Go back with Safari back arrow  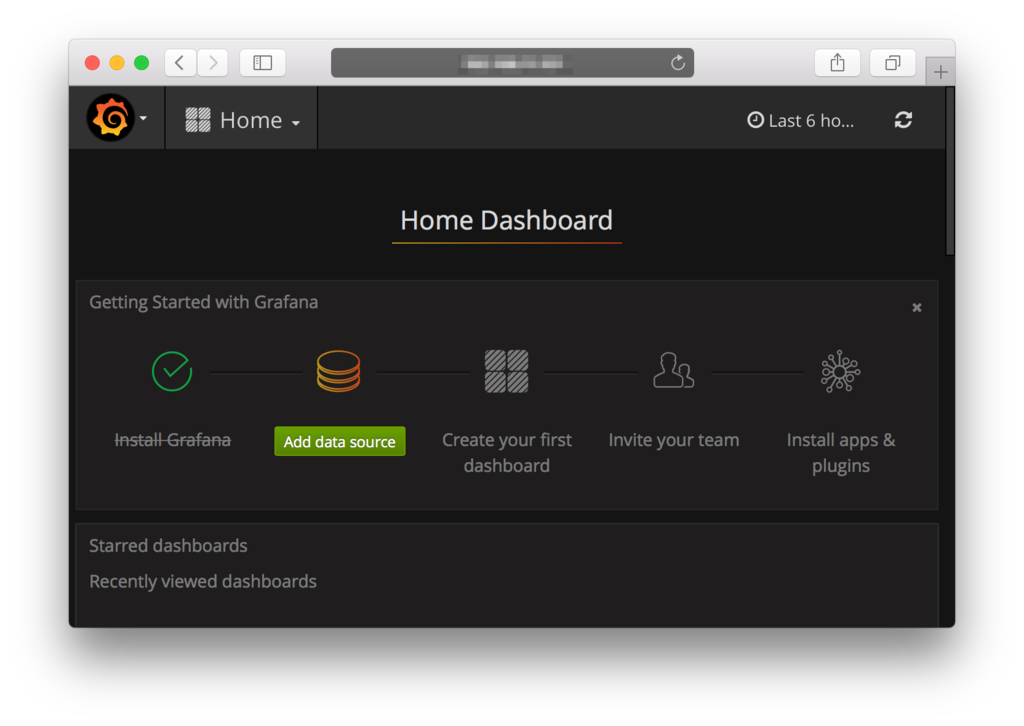(x=180, y=63)
